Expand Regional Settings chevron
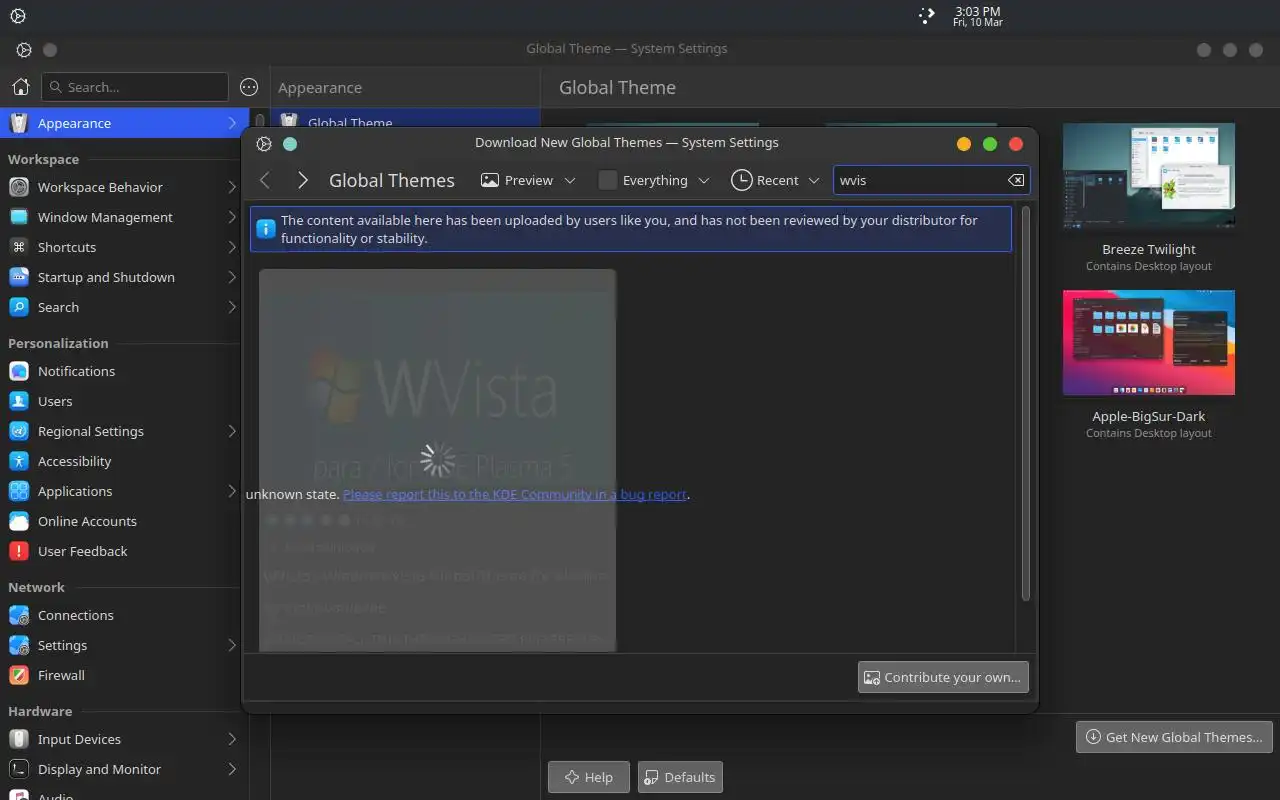 (232, 431)
